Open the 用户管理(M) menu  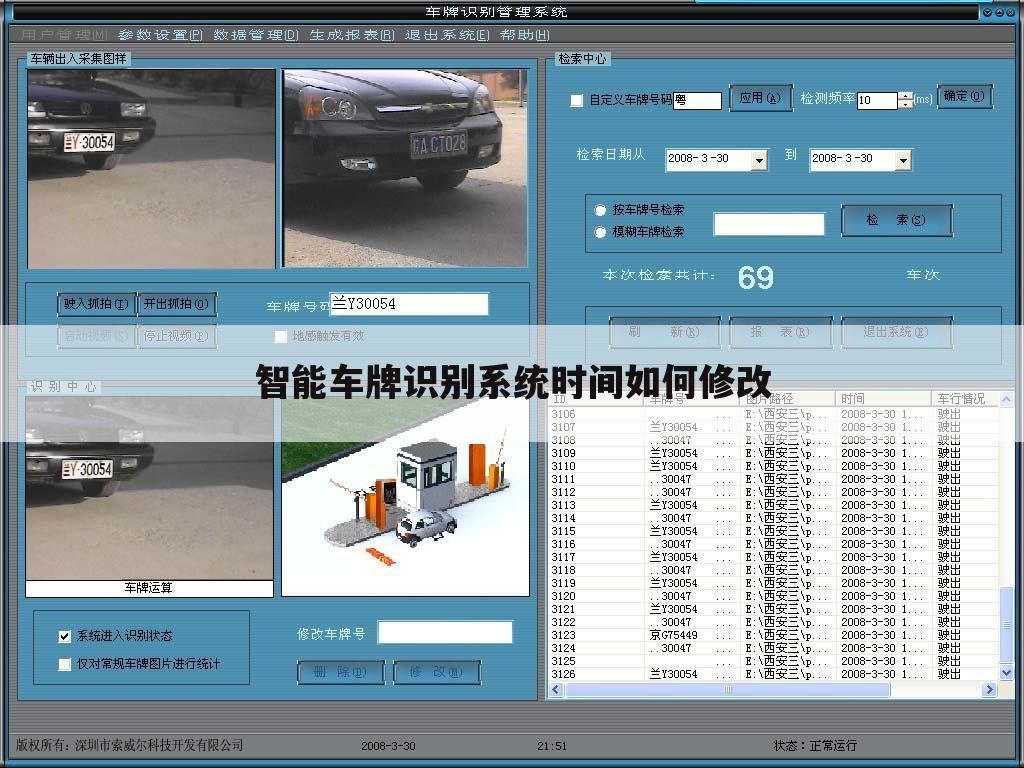point(64,35)
